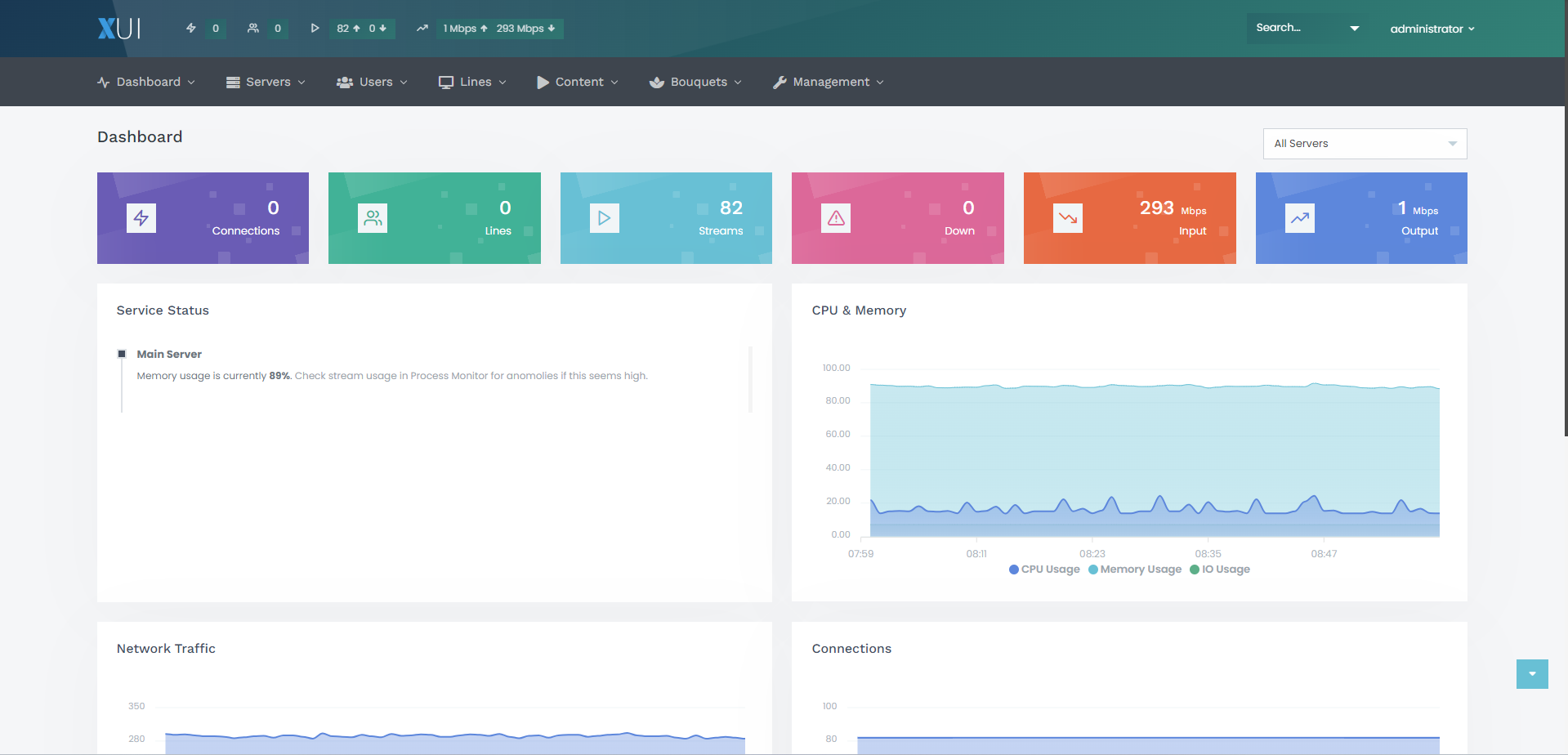Click the Servers stack icon in navbar

pos(233,83)
